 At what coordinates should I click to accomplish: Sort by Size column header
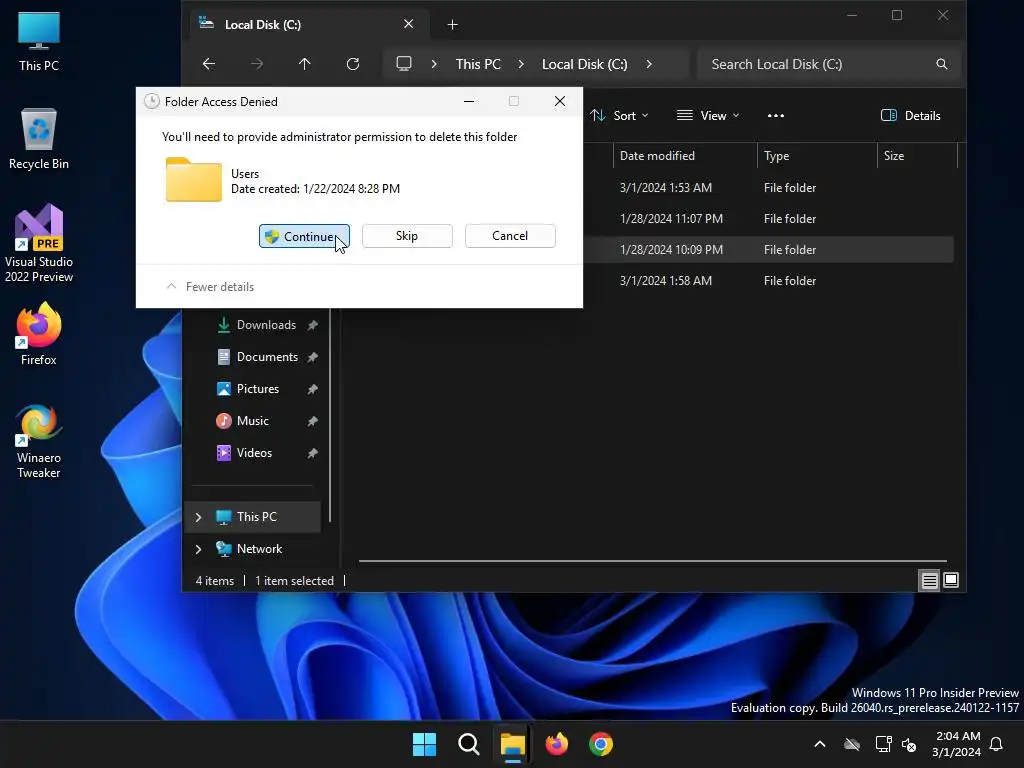(917, 155)
